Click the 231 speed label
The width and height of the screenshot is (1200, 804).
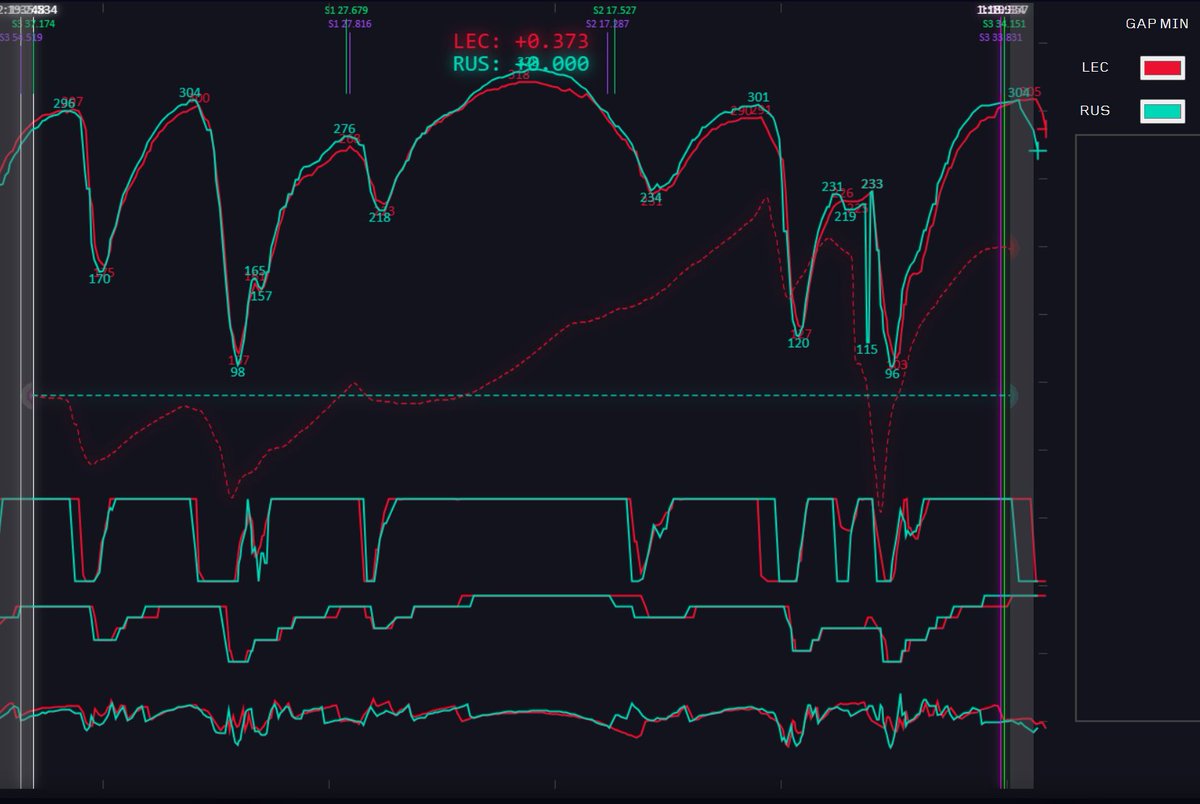point(832,187)
